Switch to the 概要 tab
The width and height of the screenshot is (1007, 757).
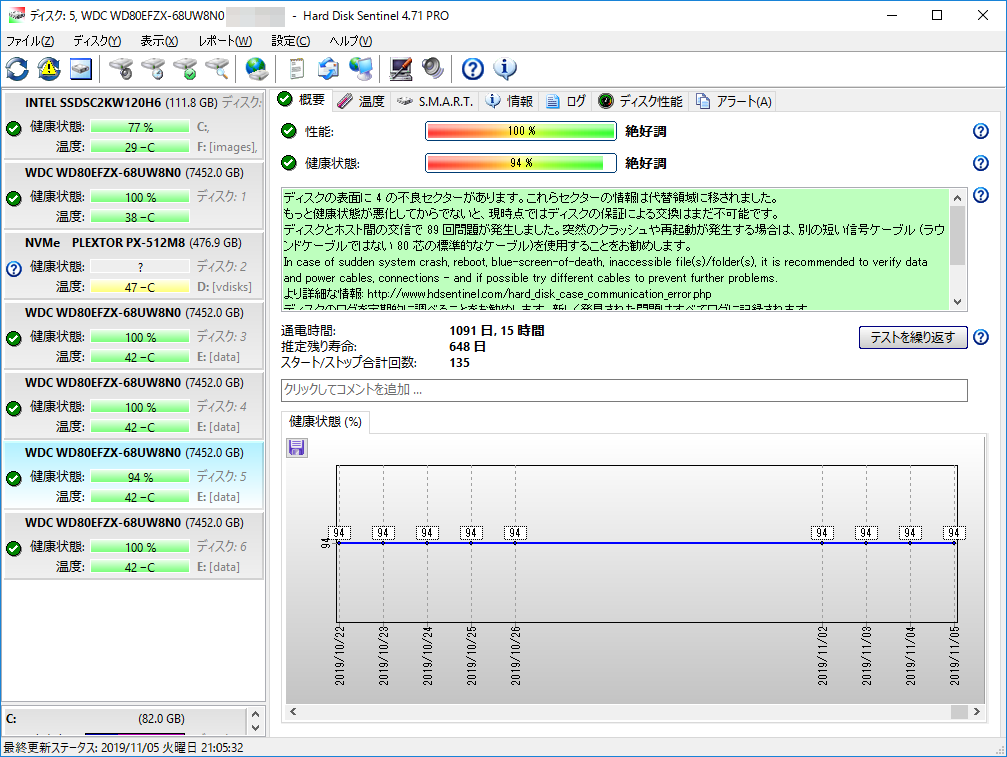pos(302,100)
